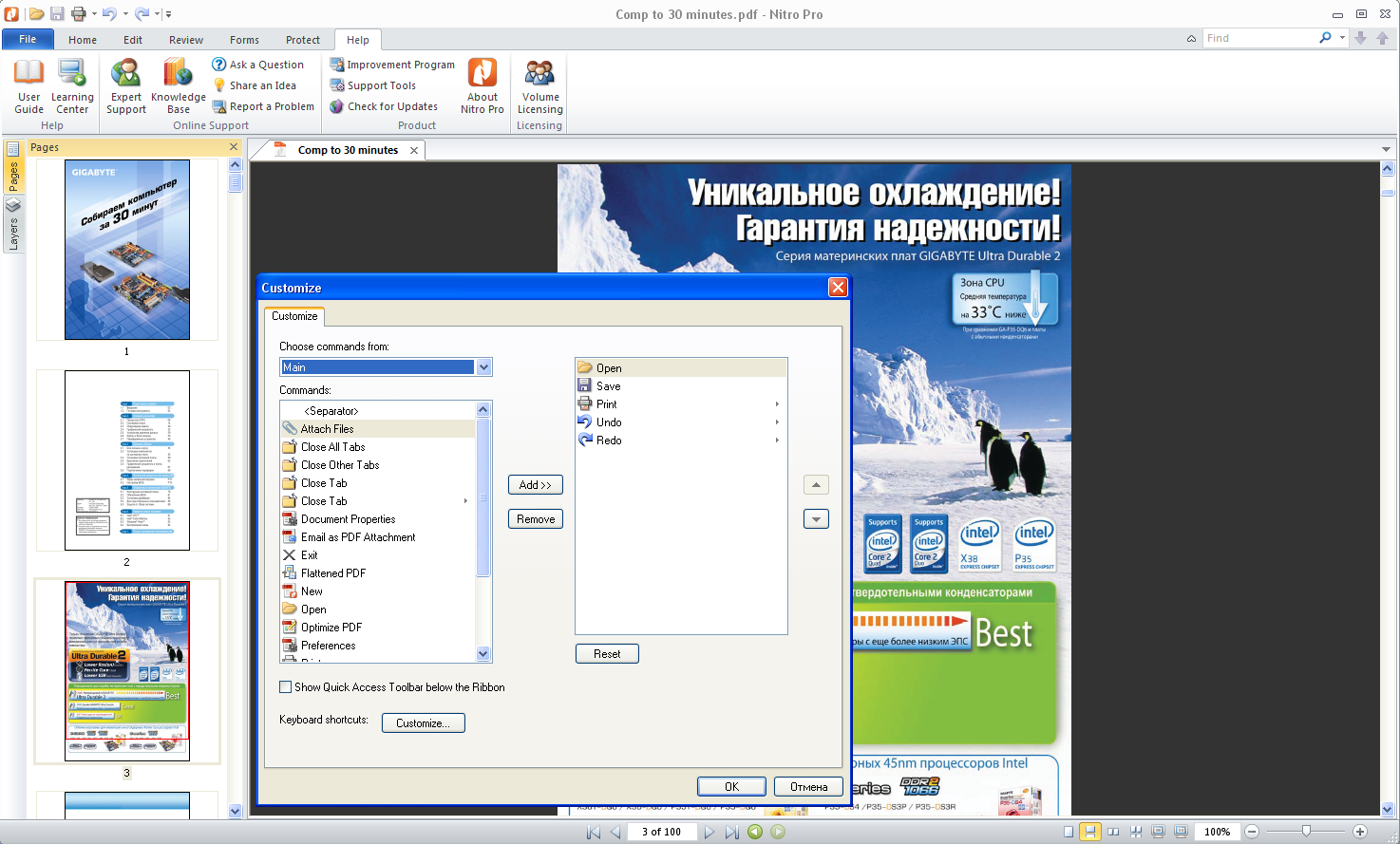Close Comp to 30 minutes tab
Viewport: 1400px width, 844px height.
(414, 150)
